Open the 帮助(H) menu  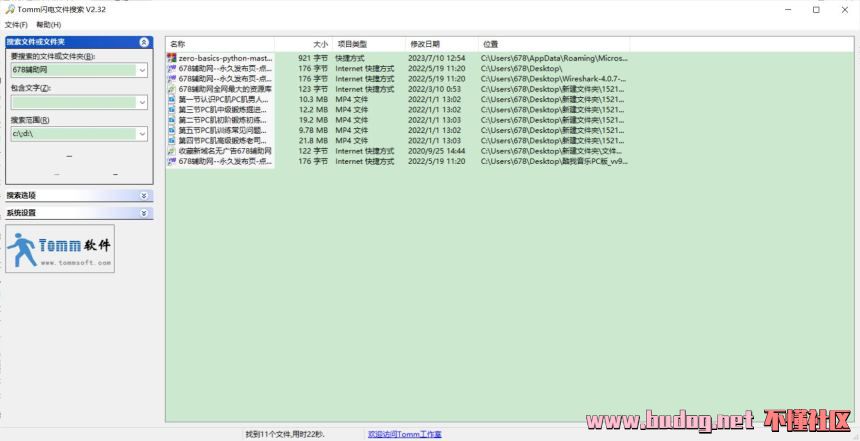[x=48, y=24]
